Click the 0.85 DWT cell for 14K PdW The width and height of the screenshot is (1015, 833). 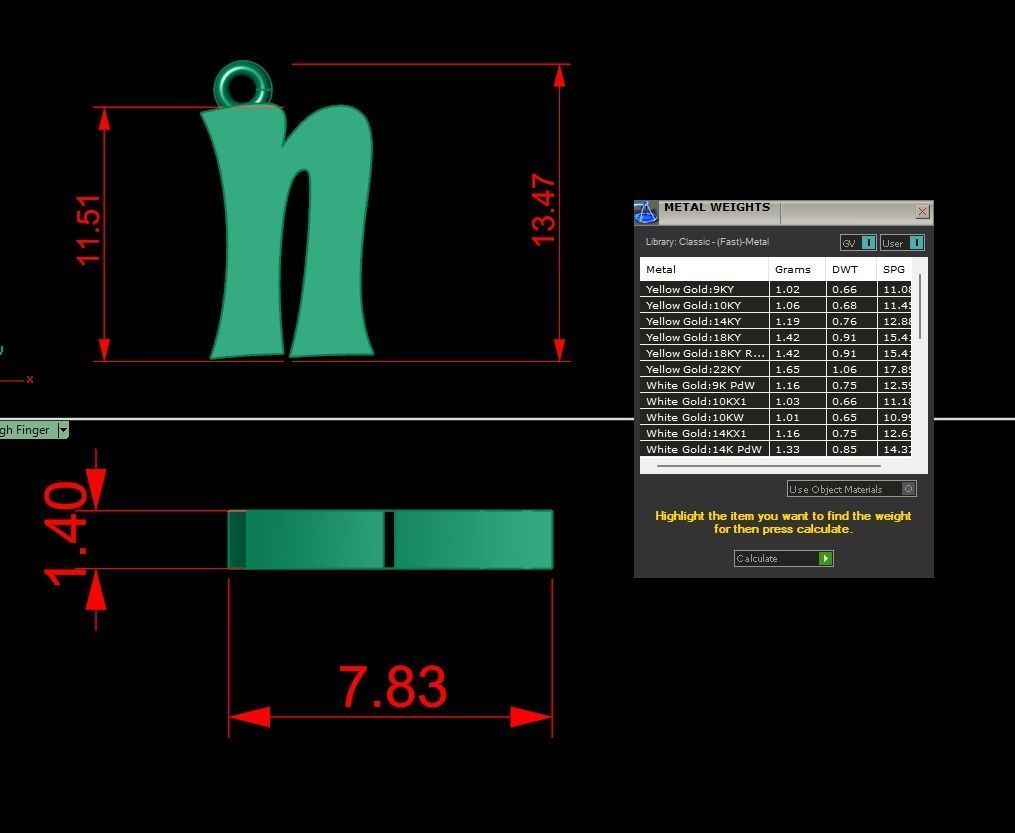[851, 449]
